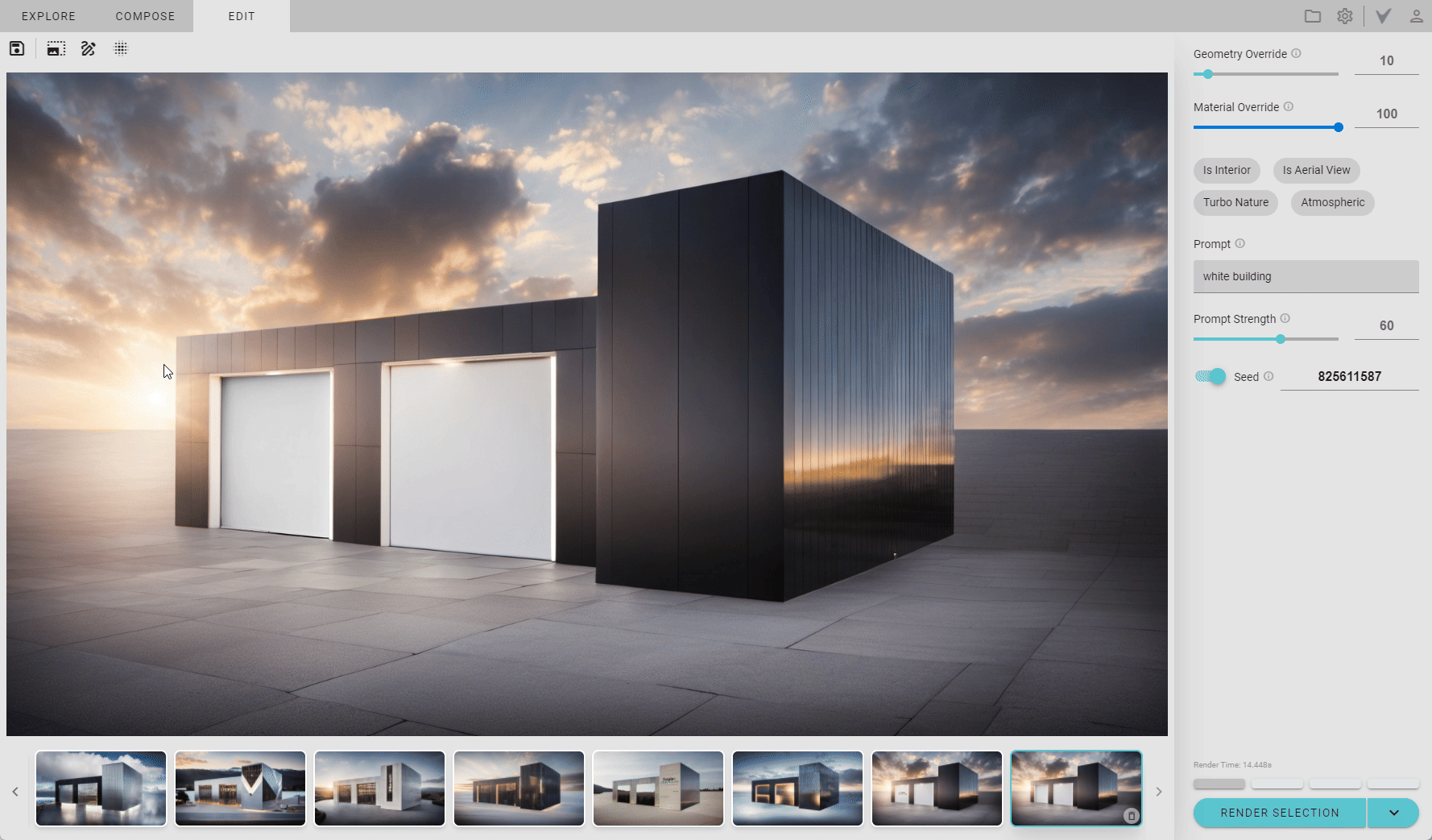Image resolution: width=1432 pixels, height=840 pixels.
Task: Enable the Is Interior option
Action: click(x=1227, y=170)
